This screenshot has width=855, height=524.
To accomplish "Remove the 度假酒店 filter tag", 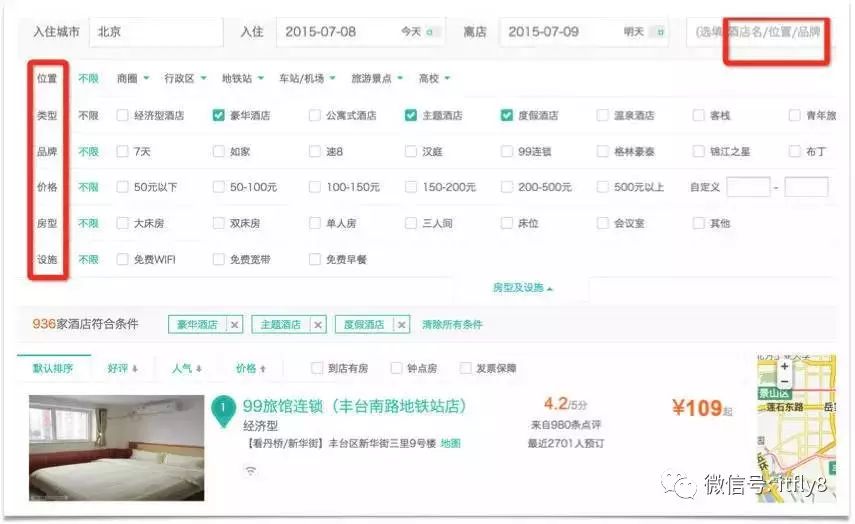I will [x=401, y=325].
